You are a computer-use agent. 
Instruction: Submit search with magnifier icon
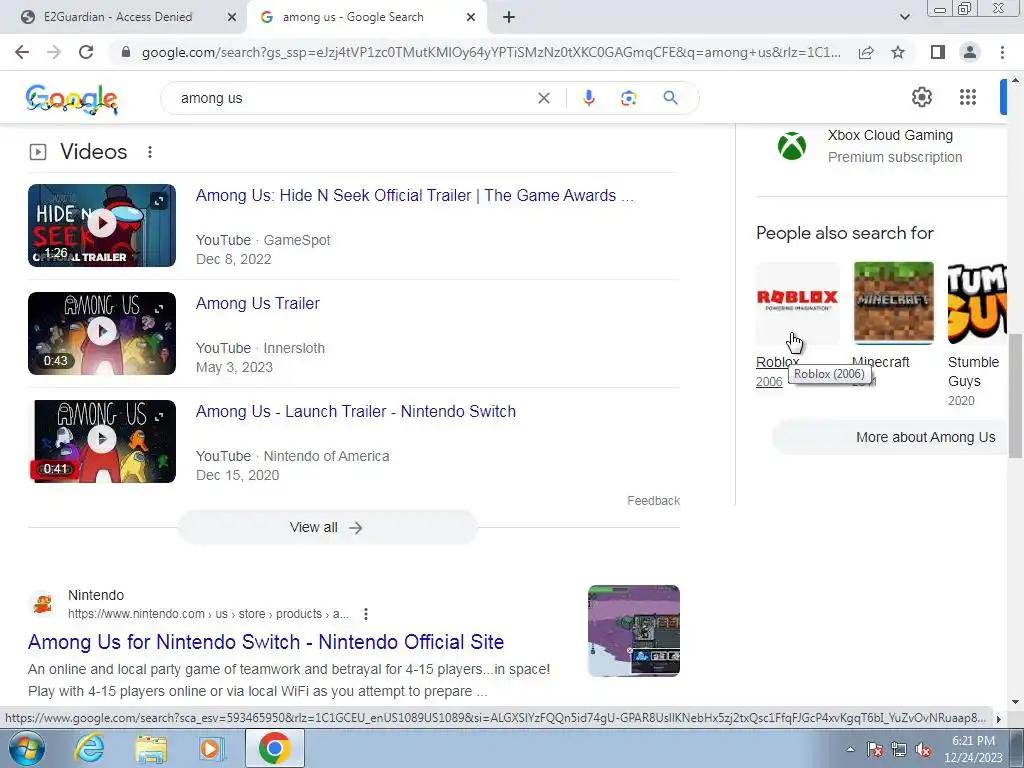tap(670, 98)
